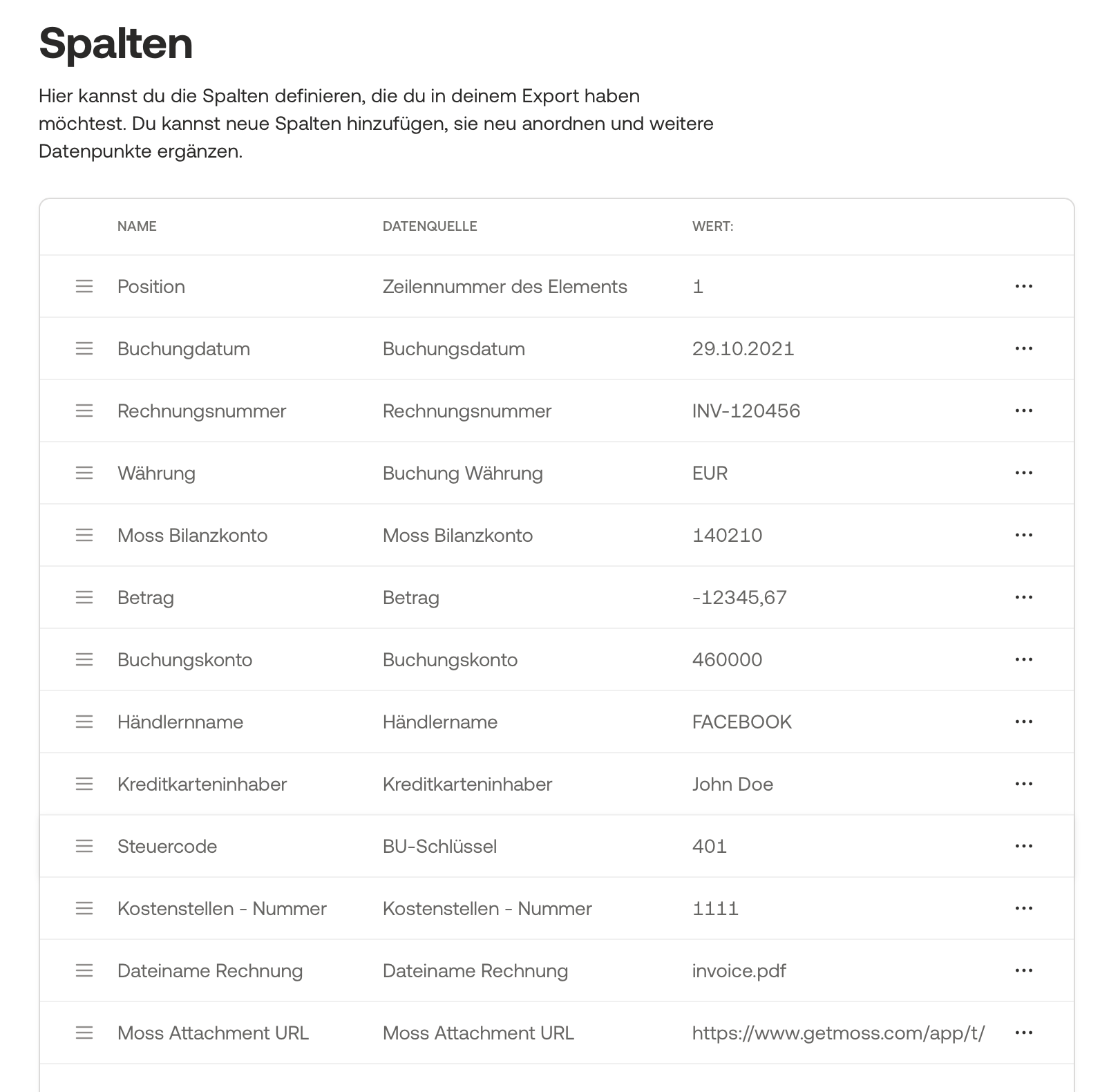Expand options for Kostenstellen - Nummer row
1100x1092 pixels.
tap(1024, 908)
